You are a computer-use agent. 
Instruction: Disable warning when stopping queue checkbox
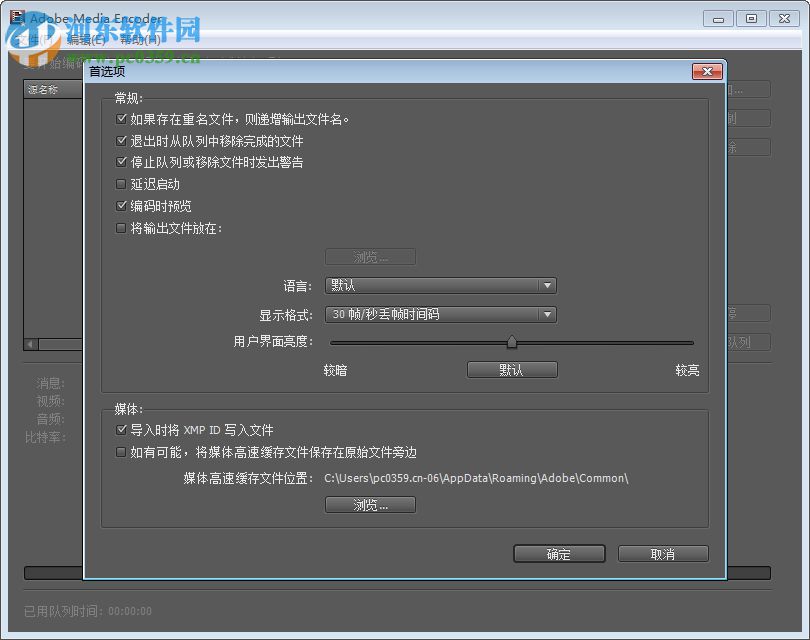pyautogui.click(x=121, y=161)
